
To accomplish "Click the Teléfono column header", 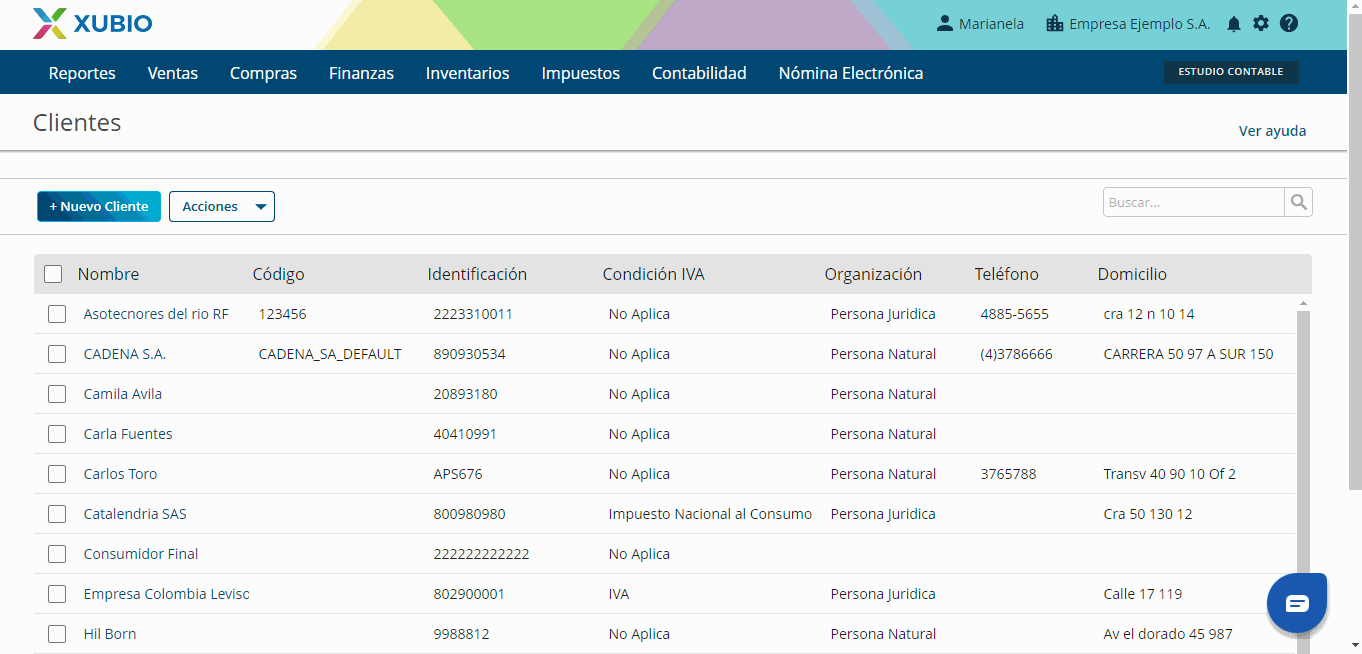I will coord(1007,274).
